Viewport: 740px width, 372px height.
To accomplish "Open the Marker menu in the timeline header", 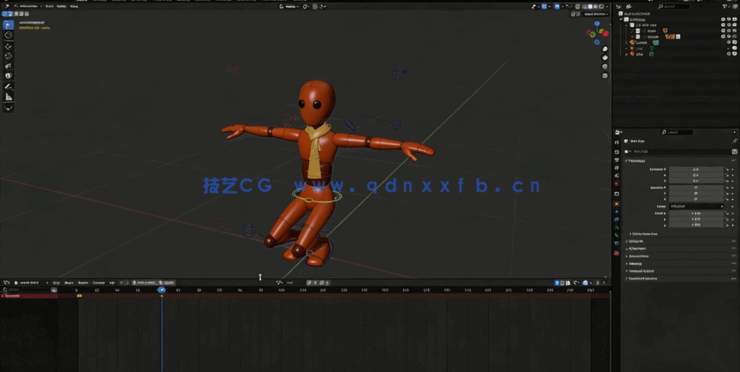I will 83,283.
